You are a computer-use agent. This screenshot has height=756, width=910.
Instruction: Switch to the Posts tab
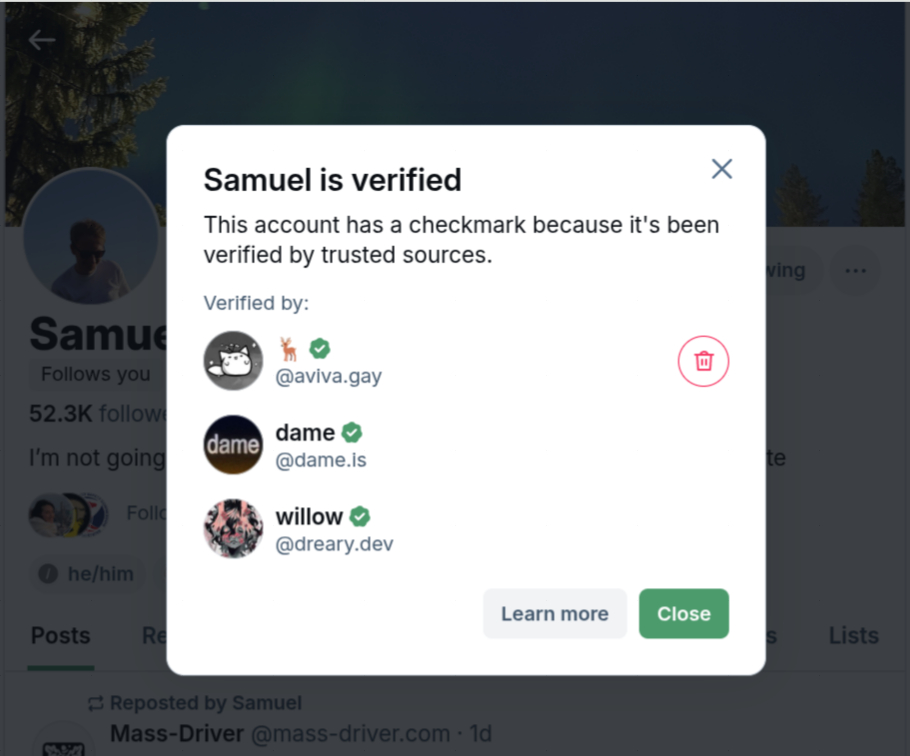61,636
